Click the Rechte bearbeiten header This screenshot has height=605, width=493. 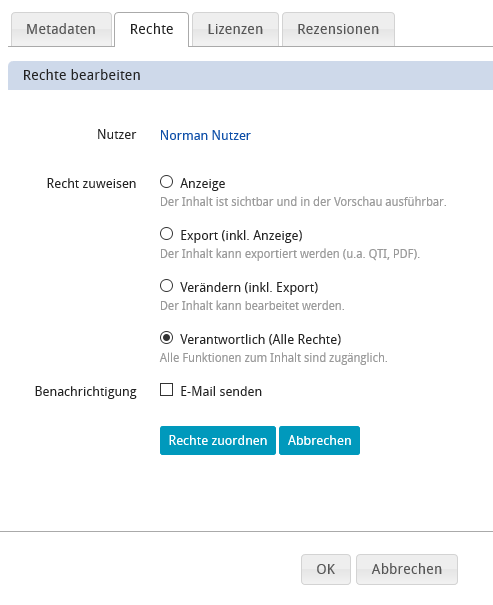pos(250,75)
